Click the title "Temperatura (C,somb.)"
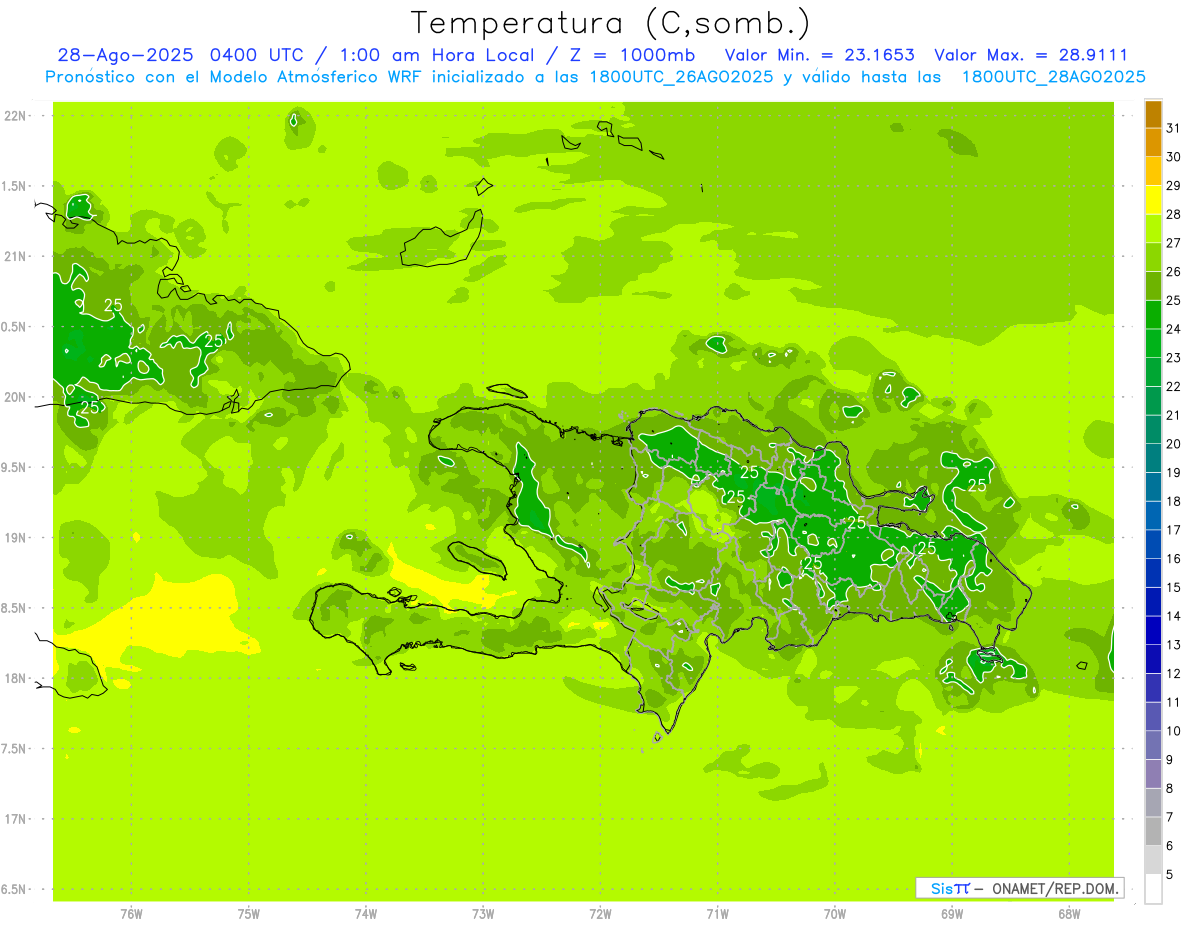The width and height of the screenshot is (1200, 927). pos(611,23)
